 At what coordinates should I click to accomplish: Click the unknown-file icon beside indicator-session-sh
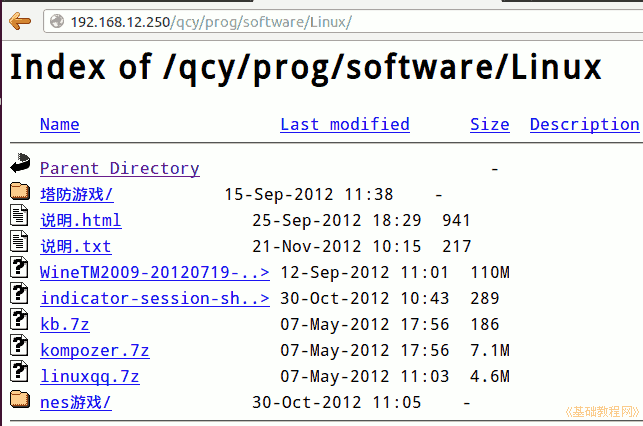click(x=19, y=293)
